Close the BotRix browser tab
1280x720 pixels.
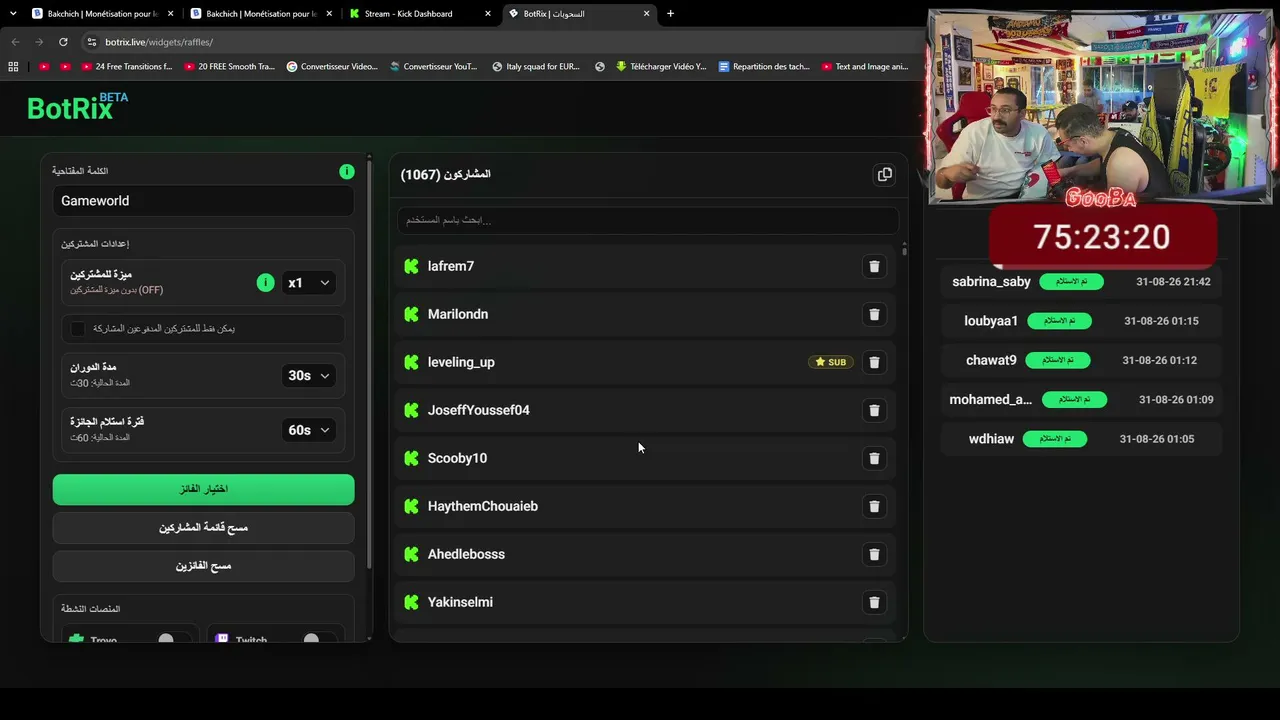646,14
